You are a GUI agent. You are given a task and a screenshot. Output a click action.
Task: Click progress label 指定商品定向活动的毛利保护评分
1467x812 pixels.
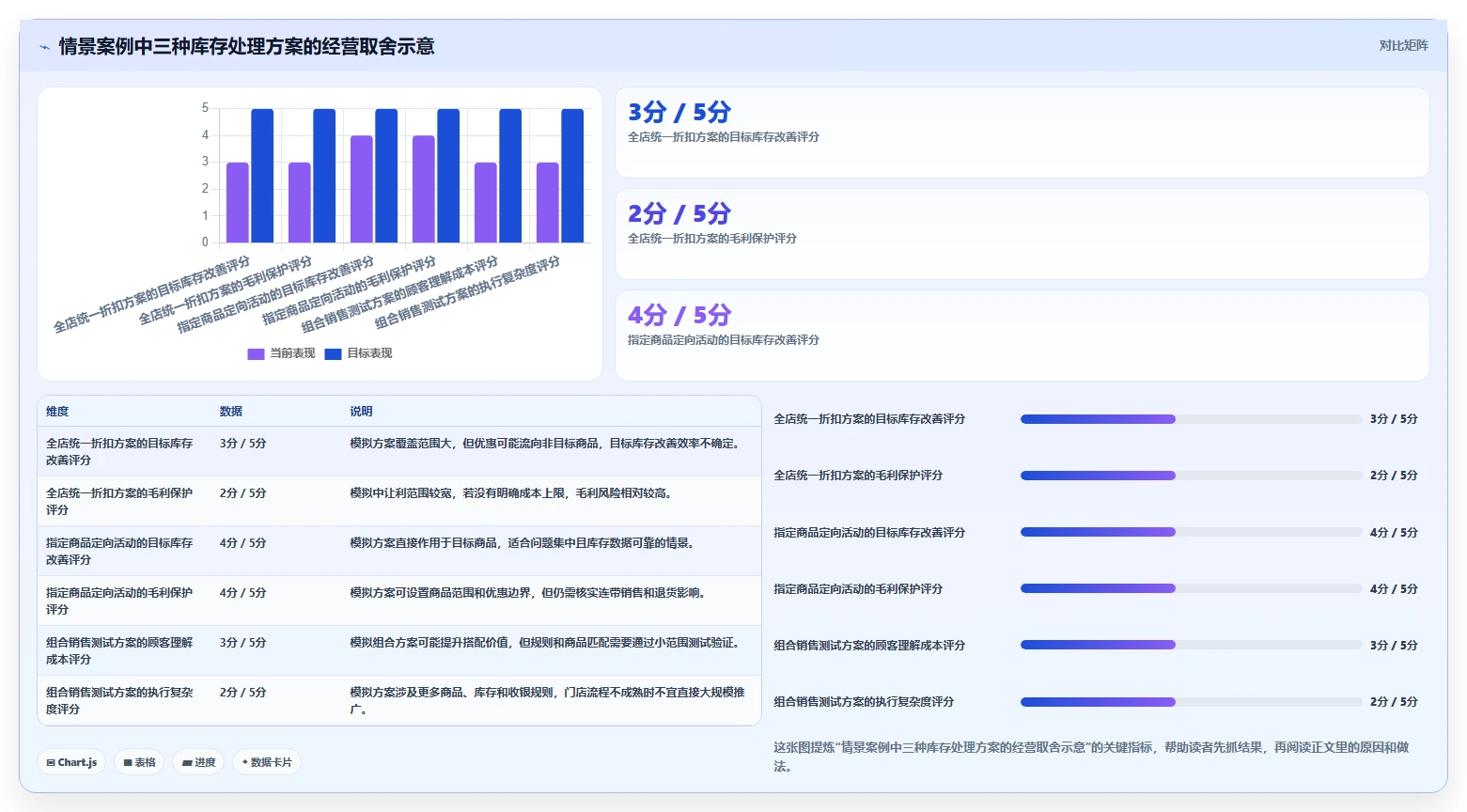click(x=858, y=589)
